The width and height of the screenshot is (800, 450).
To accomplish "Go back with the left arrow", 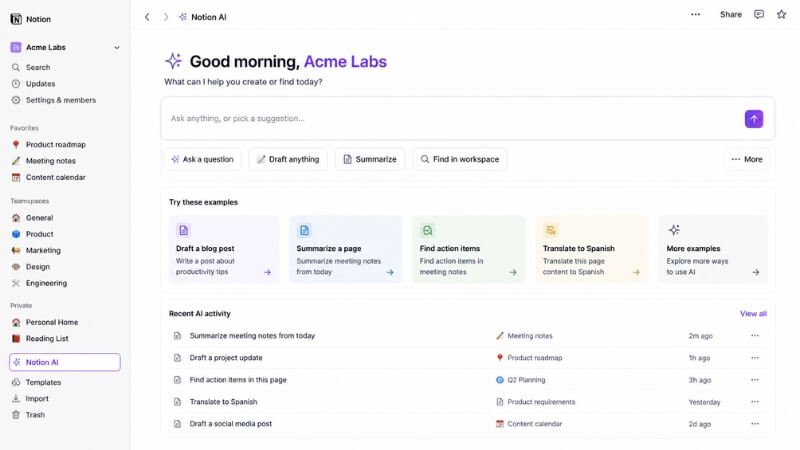I will 147,17.
